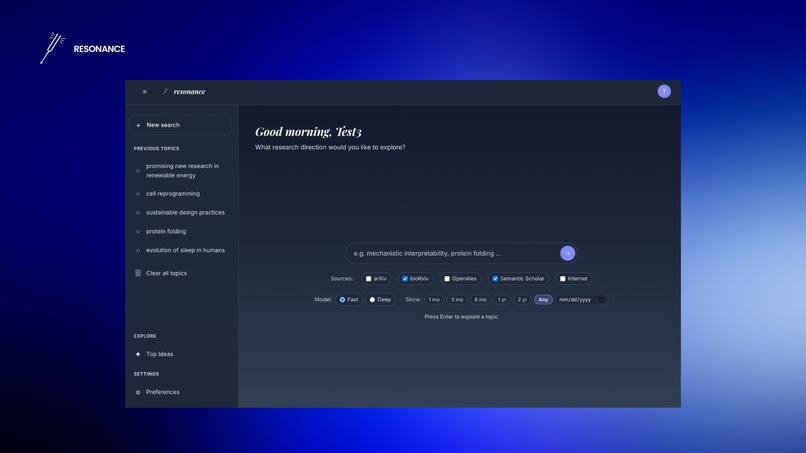Click the trash icon for Clear all topics

tap(138, 273)
